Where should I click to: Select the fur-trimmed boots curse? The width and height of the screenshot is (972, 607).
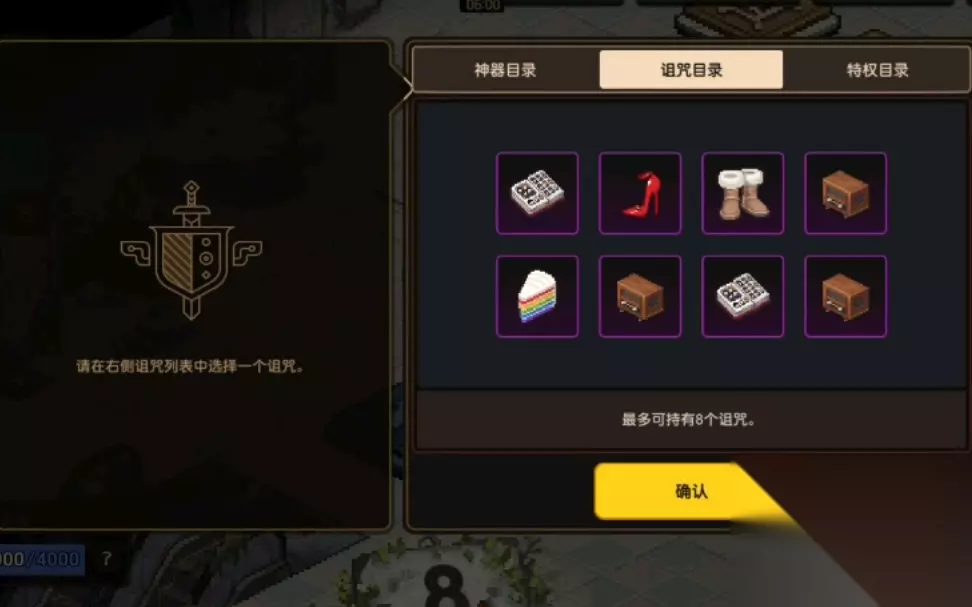pyautogui.click(x=743, y=193)
